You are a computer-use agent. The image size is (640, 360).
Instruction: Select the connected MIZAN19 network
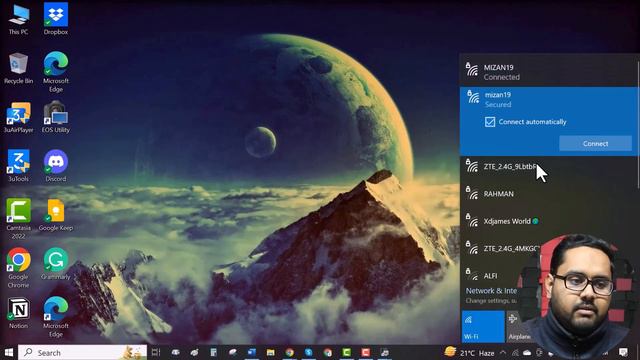[x=548, y=72]
